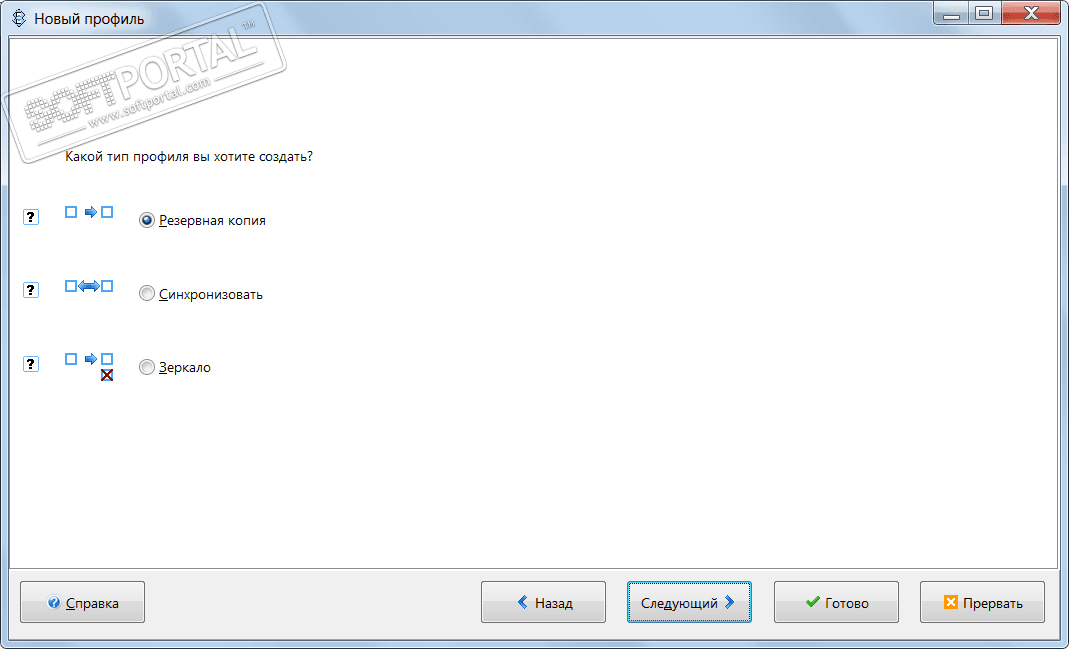Click the two-way sync arrows icon
The image size is (1069, 649).
click(x=89, y=286)
